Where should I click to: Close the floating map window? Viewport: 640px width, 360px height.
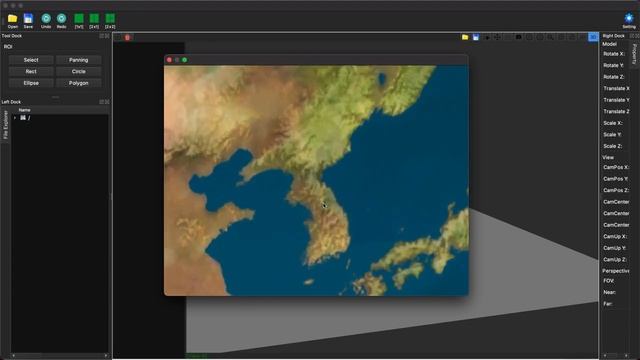[x=169, y=60]
